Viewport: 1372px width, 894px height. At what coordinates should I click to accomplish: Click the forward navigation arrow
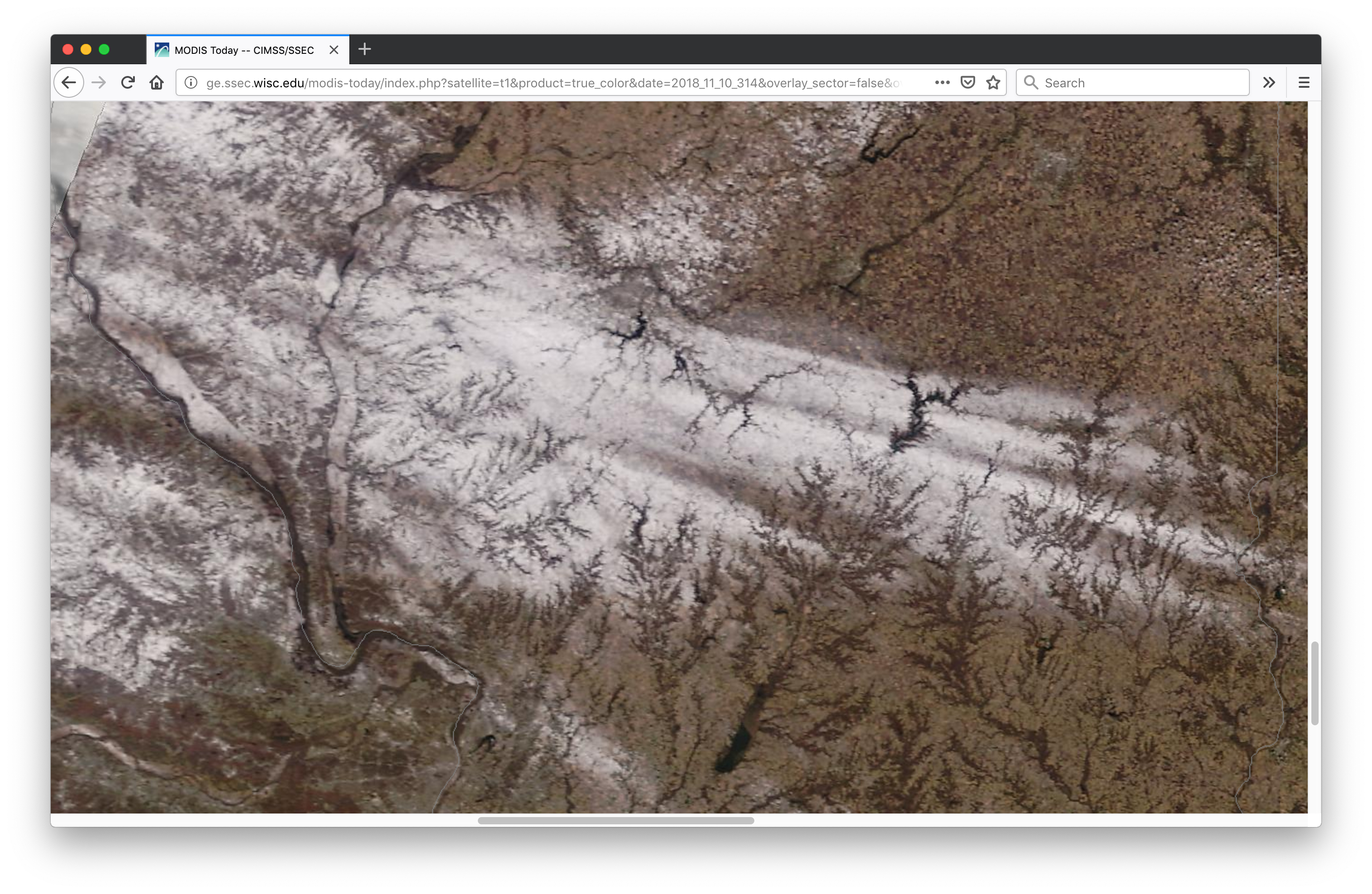pos(99,82)
